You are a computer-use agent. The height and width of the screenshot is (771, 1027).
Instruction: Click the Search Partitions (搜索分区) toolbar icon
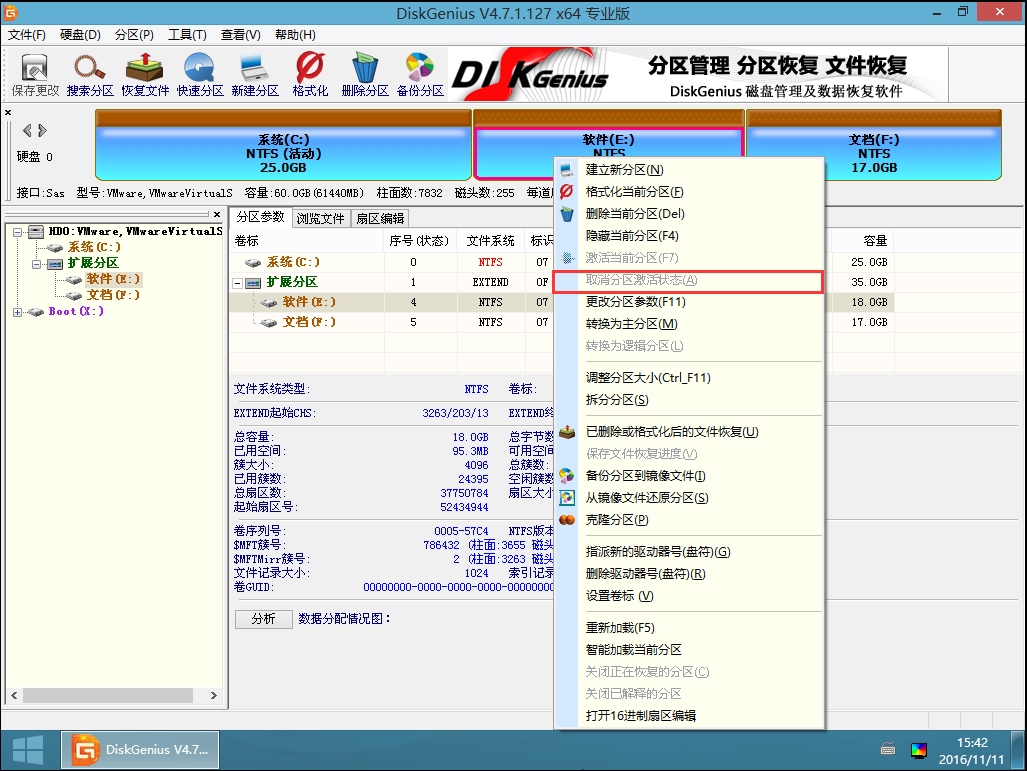click(x=90, y=75)
